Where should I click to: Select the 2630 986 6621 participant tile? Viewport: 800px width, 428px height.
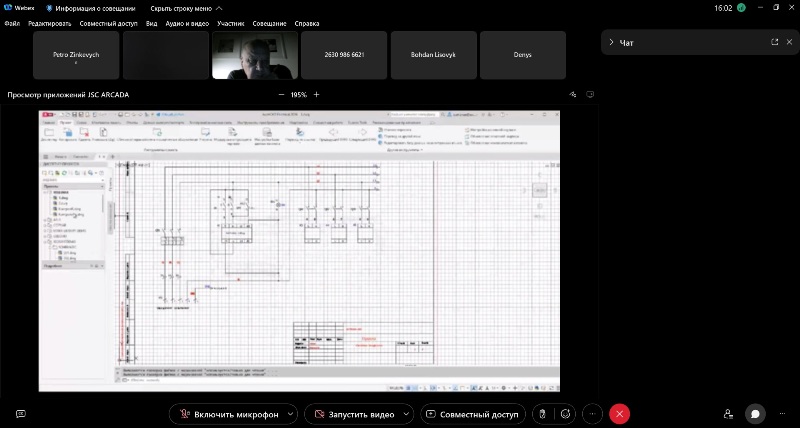(x=344, y=55)
